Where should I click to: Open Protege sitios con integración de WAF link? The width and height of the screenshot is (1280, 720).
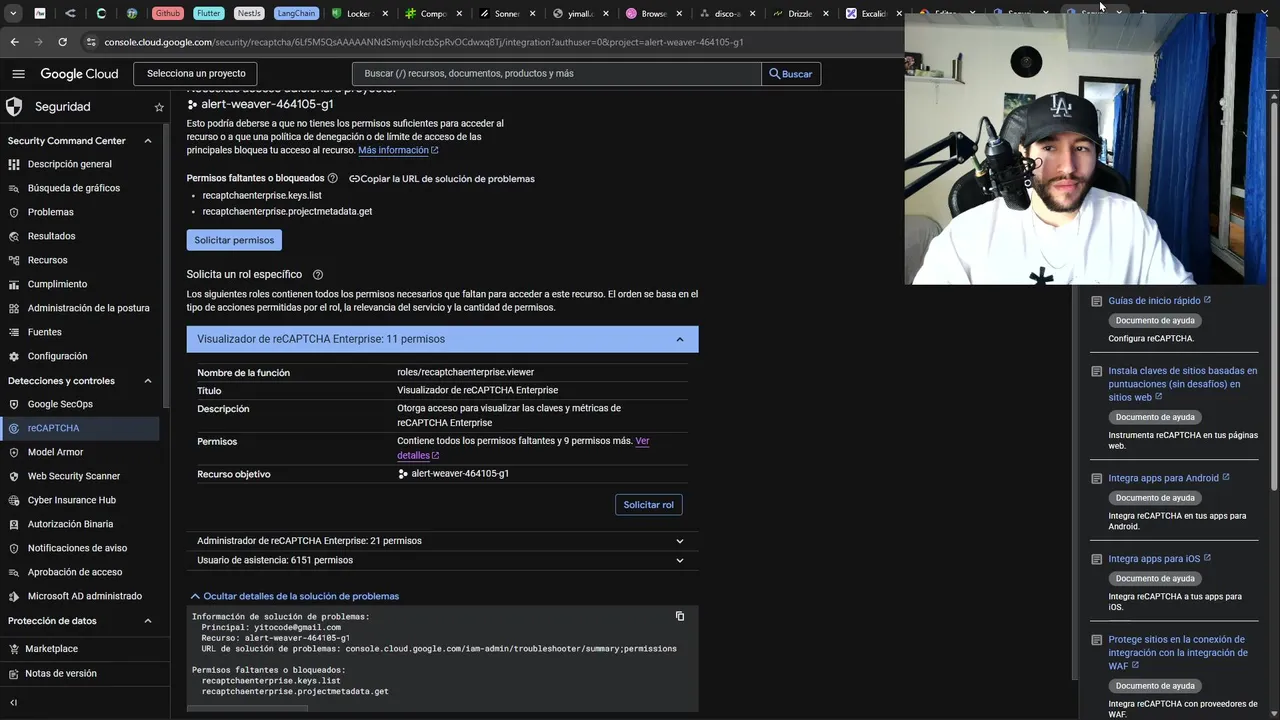[x=1178, y=653]
